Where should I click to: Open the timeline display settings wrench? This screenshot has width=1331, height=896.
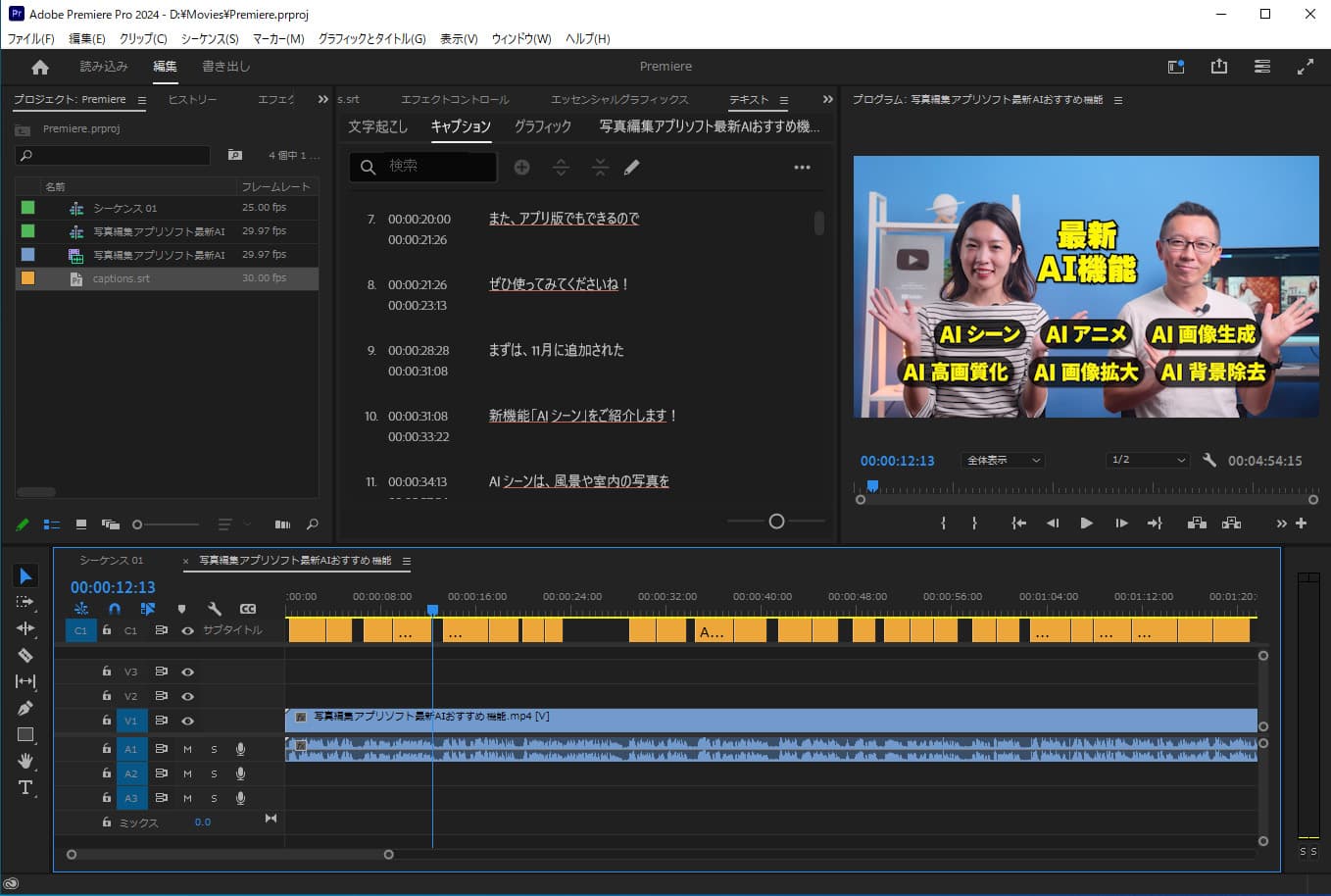pyautogui.click(x=215, y=609)
